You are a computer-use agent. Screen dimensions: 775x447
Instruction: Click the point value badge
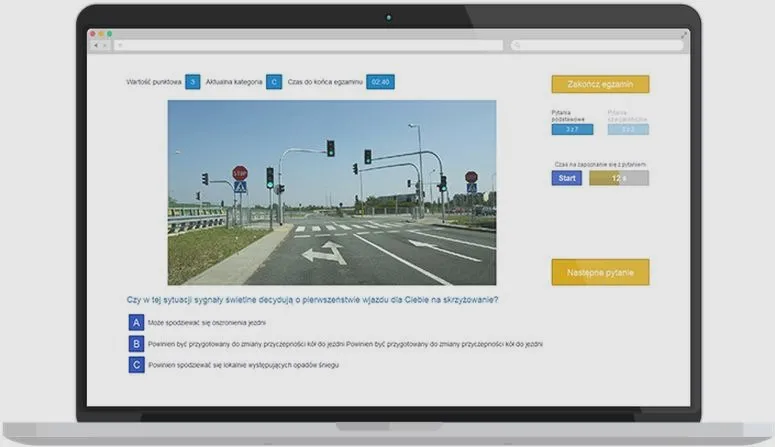[x=193, y=82]
